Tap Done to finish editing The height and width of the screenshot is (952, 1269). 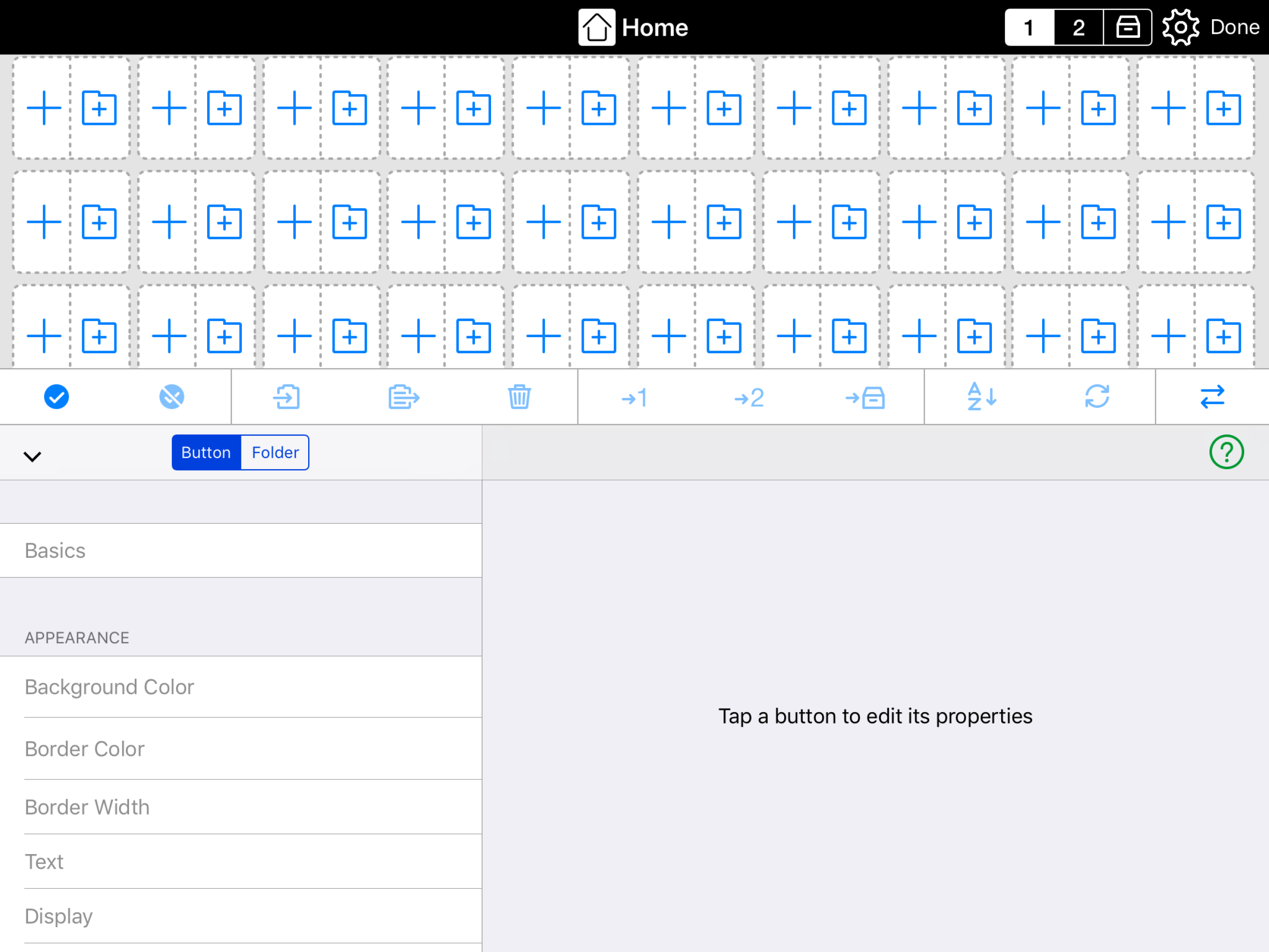pos(1235,27)
